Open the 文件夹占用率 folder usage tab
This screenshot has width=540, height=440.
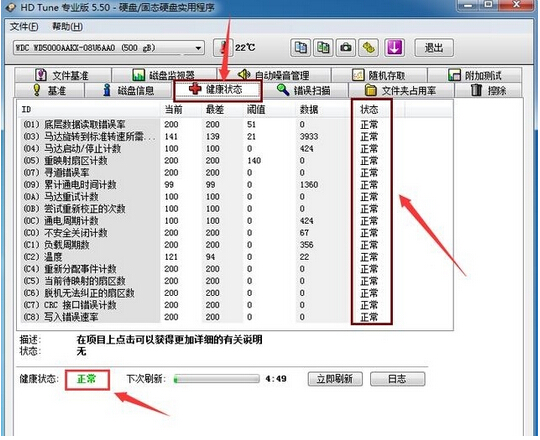401,90
